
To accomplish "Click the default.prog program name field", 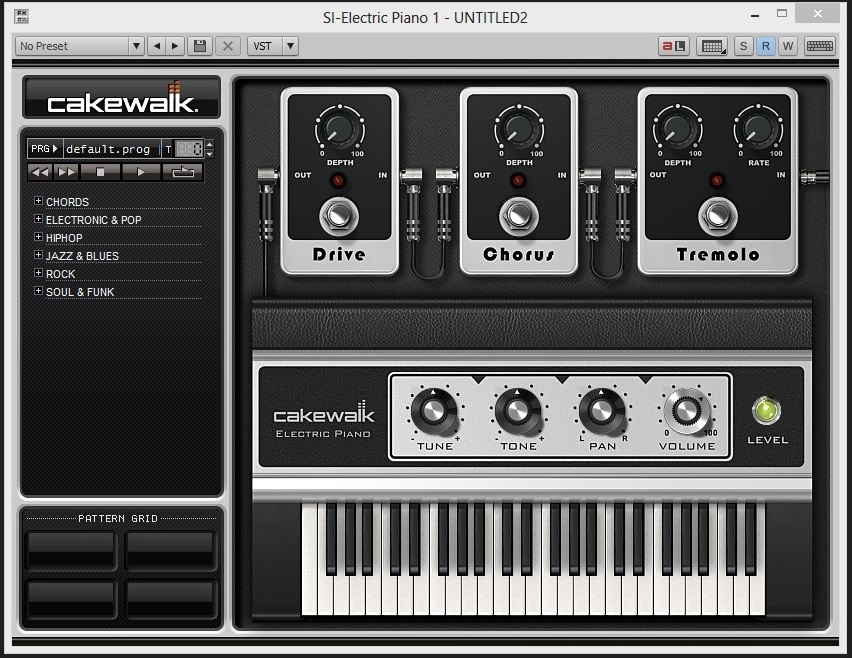I will [111, 149].
